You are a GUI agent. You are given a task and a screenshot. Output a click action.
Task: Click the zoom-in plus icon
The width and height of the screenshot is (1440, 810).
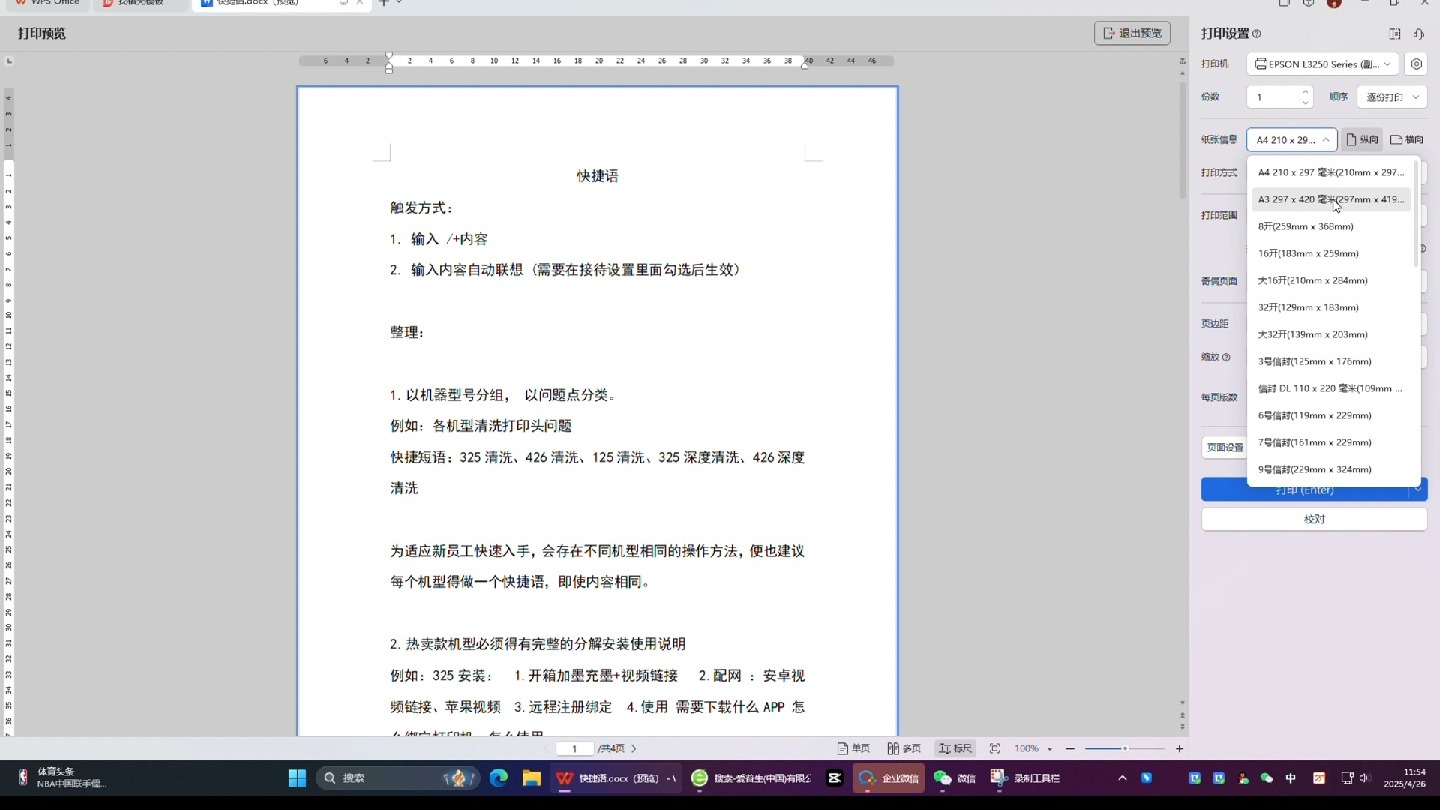(x=1179, y=747)
